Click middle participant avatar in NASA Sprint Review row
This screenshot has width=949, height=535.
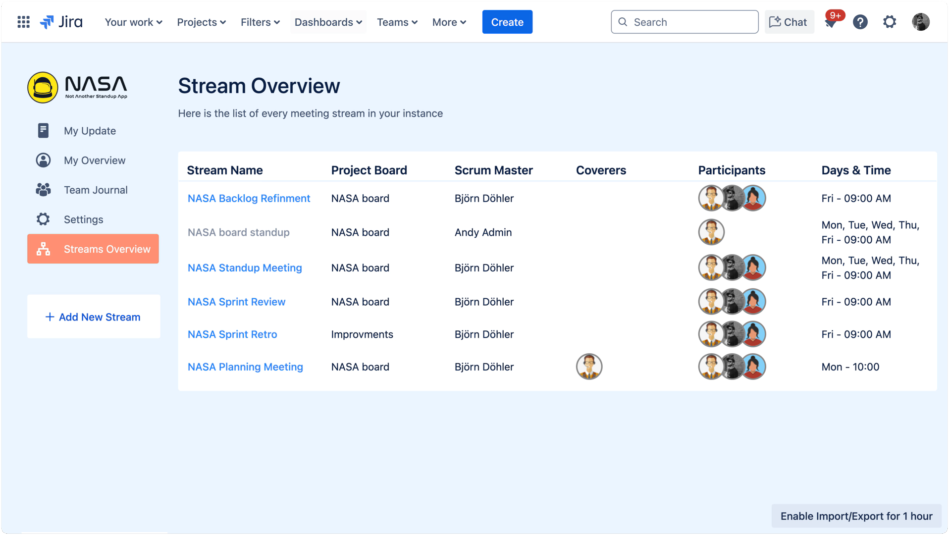click(x=732, y=301)
